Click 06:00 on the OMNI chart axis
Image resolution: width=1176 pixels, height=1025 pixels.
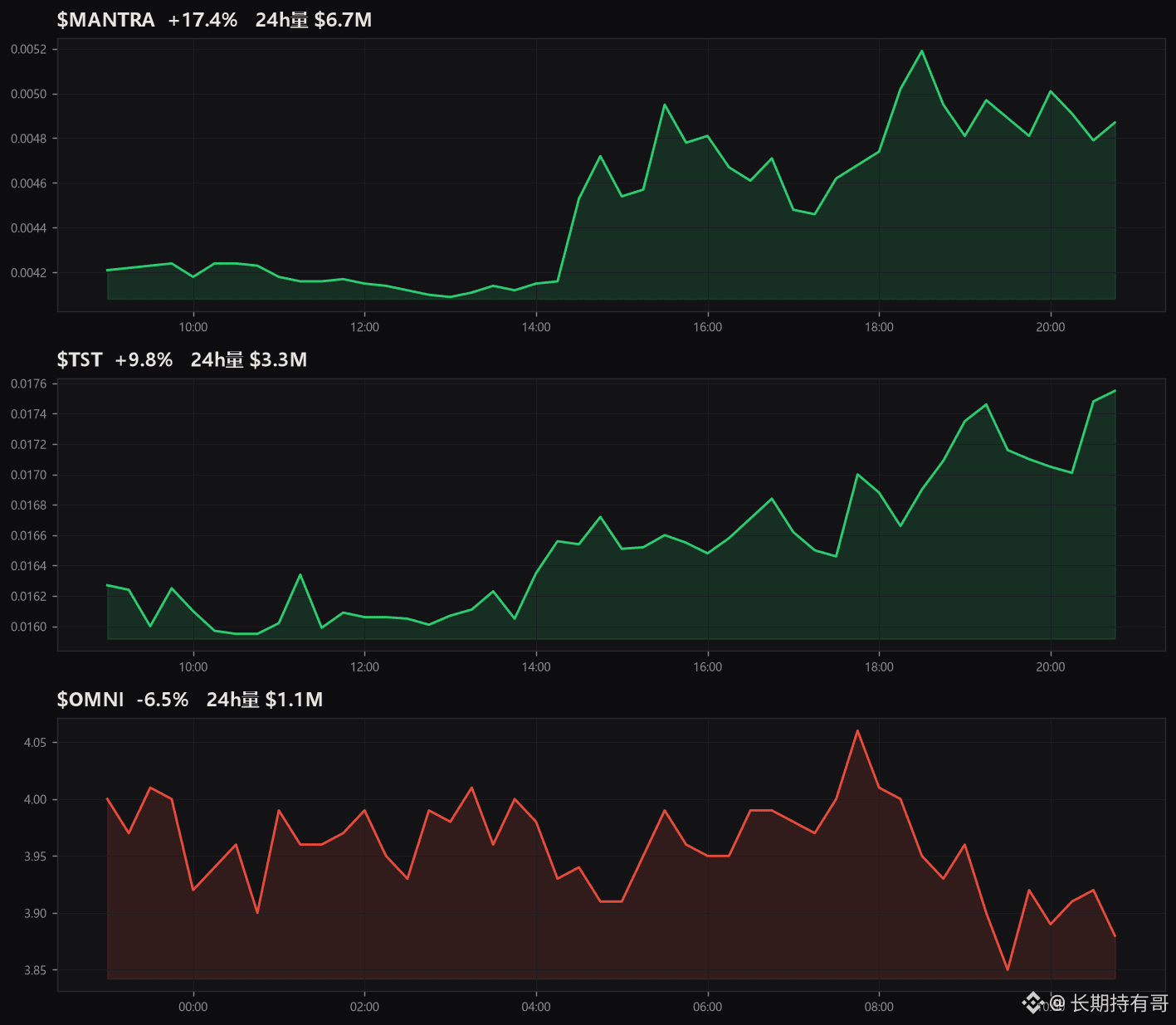point(708,1007)
